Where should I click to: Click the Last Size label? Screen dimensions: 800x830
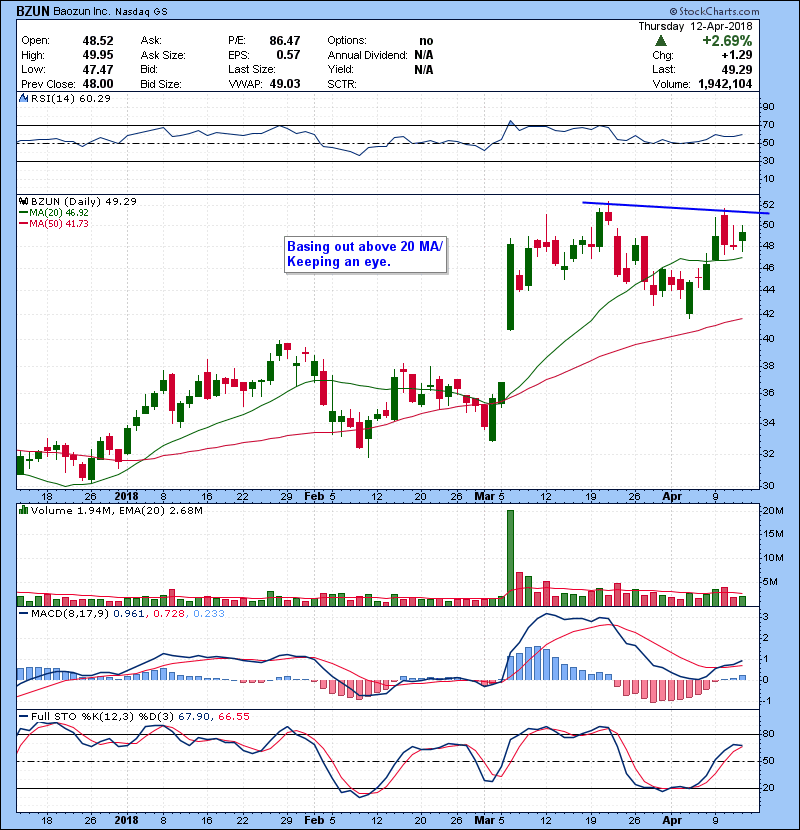click(x=251, y=69)
